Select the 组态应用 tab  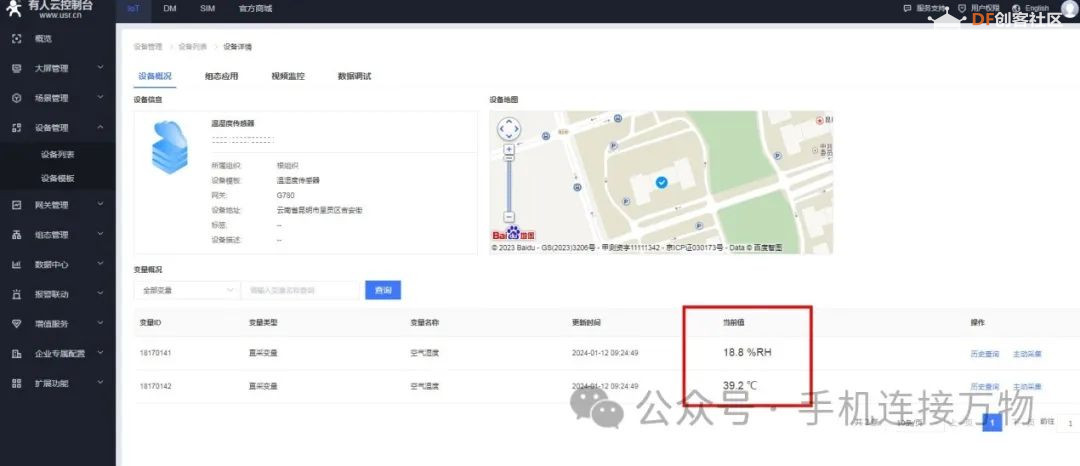coord(221,76)
